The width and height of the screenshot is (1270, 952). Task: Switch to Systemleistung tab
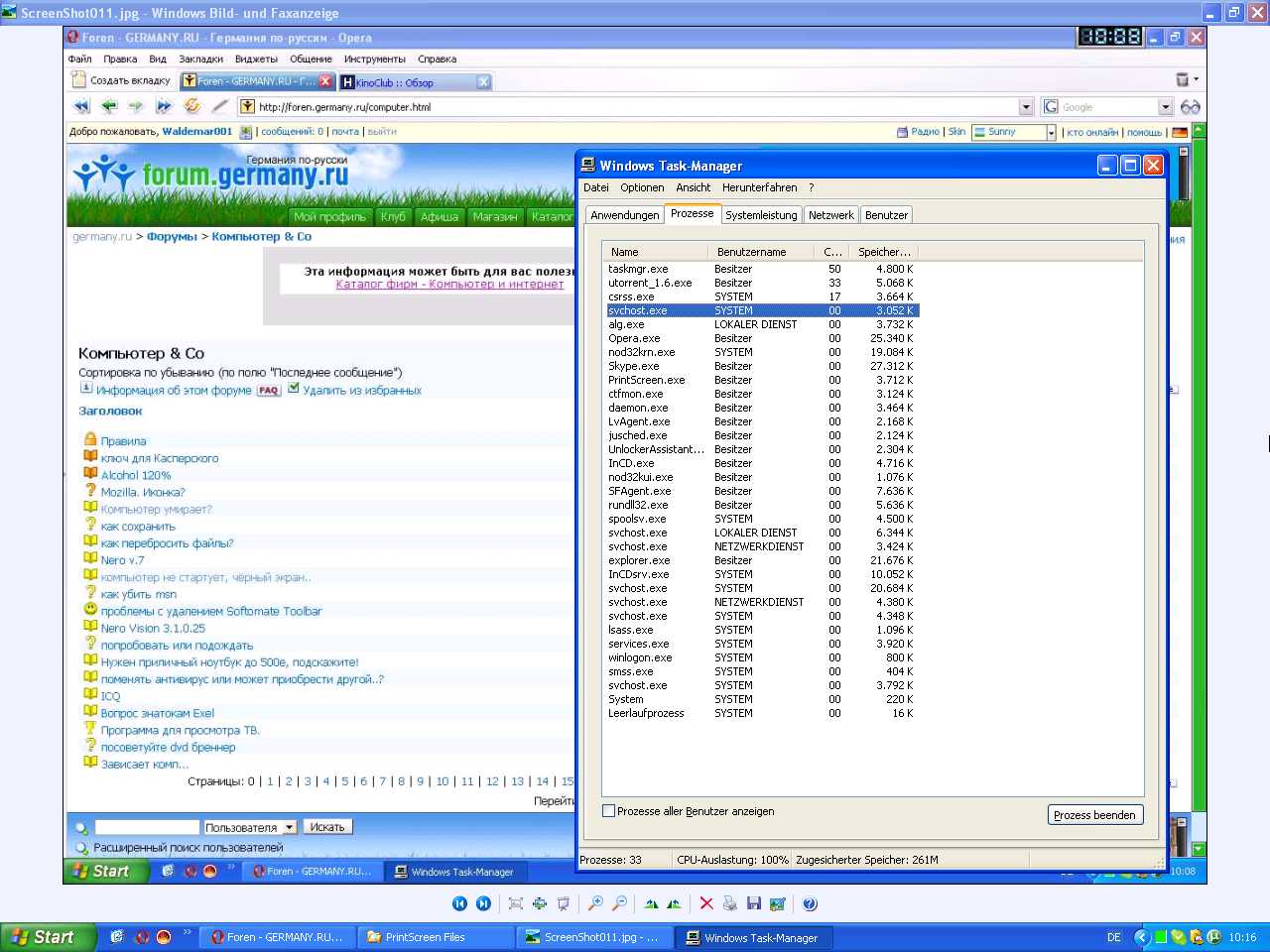click(761, 215)
